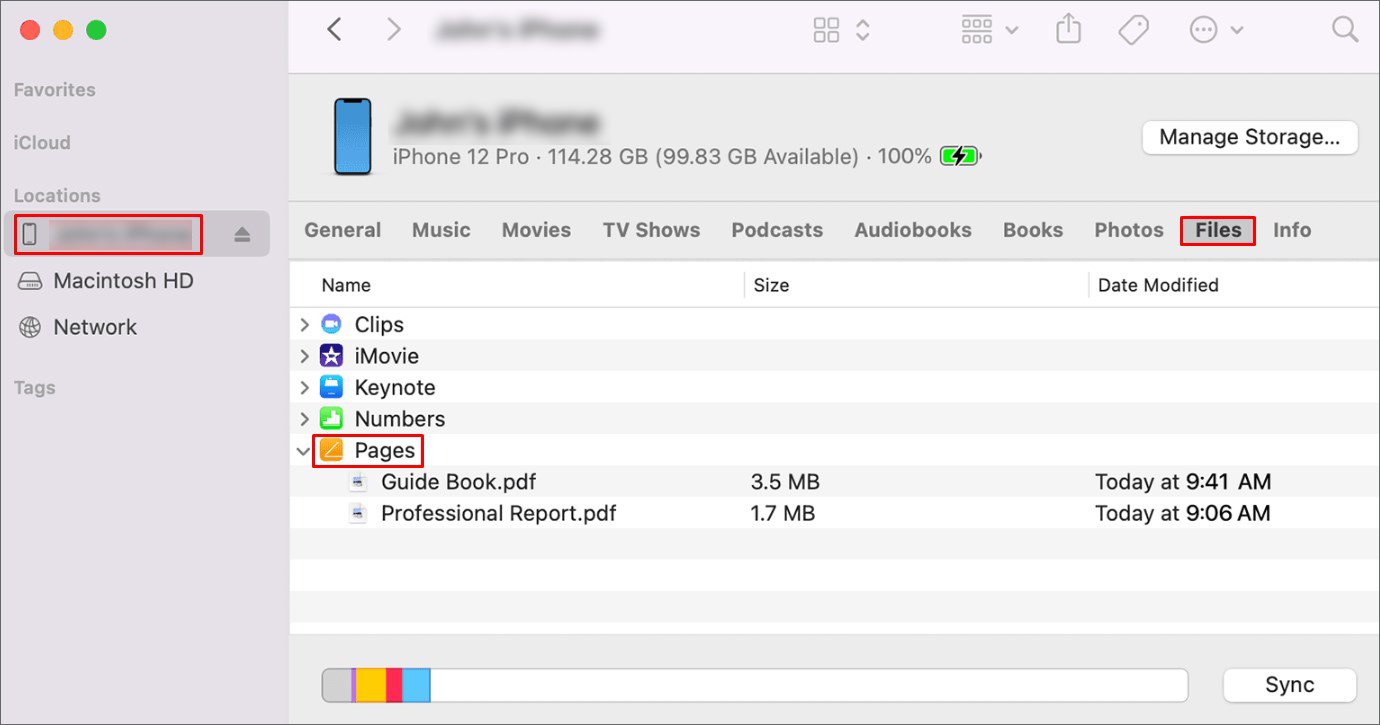Click the Favorites sidebar heading

(55, 90)
